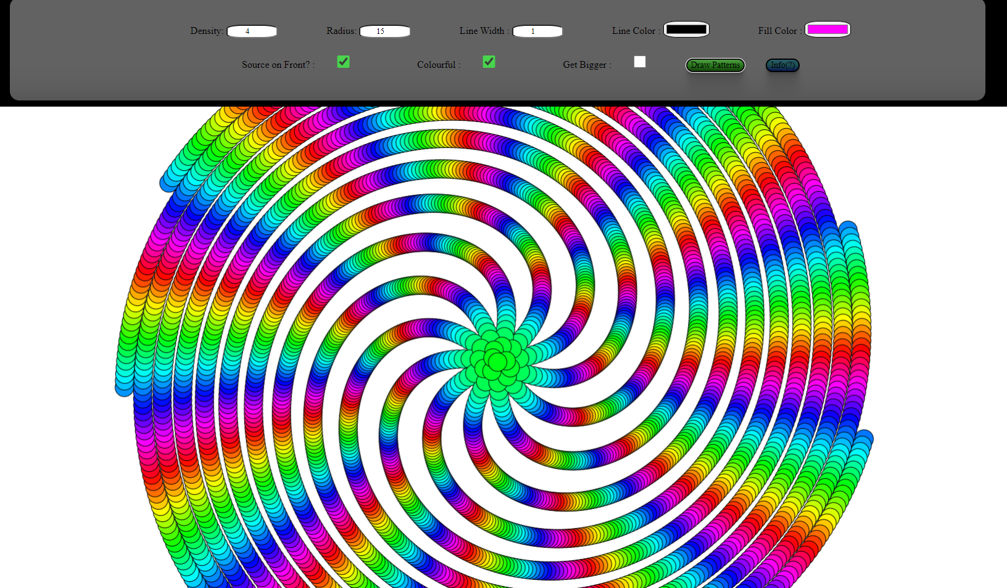Image resolution: width=1007 pixels, height=588 pixels.
Task: Click into the Line Width field
Action: 537,31
